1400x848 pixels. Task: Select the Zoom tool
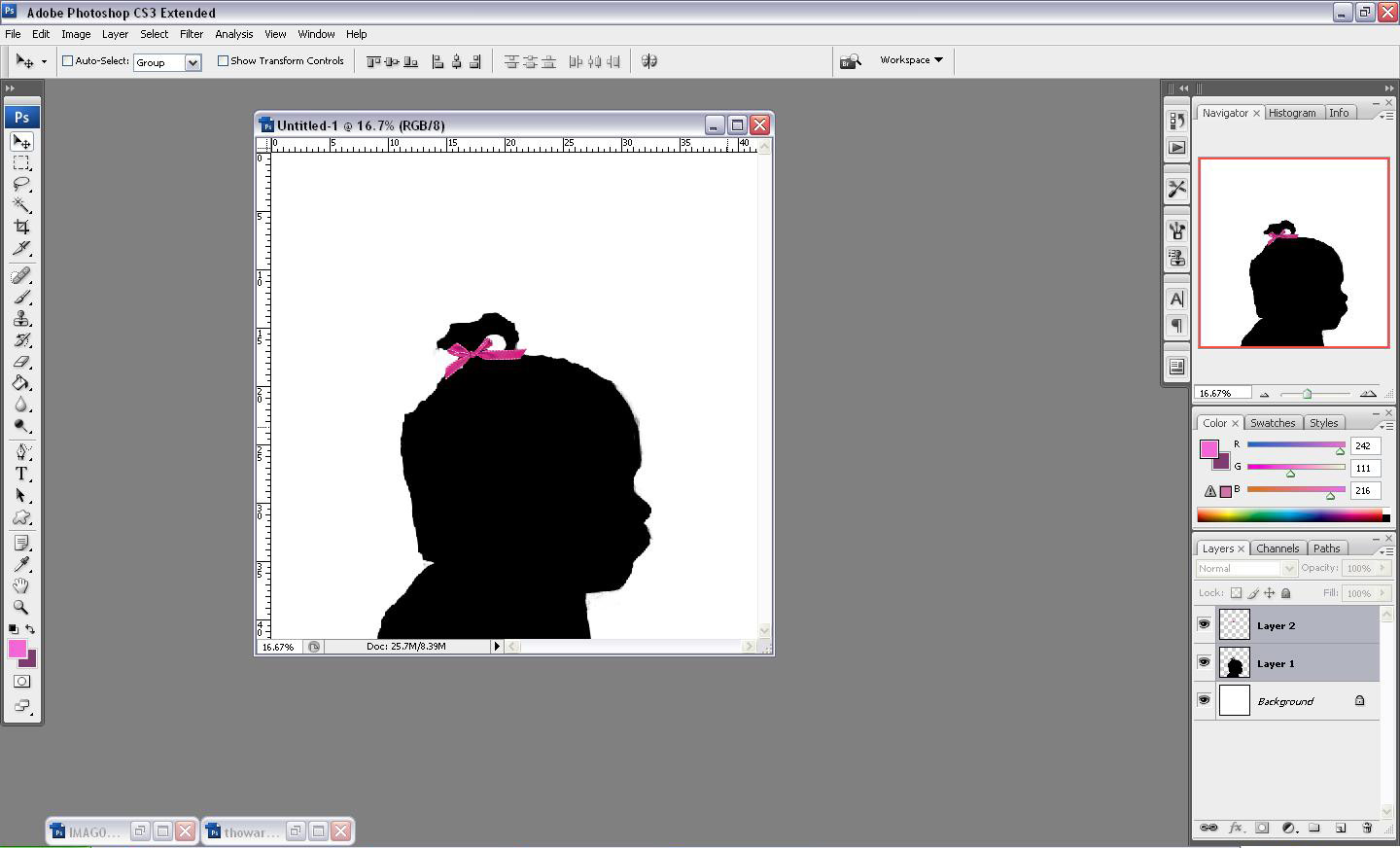(21, 607)
